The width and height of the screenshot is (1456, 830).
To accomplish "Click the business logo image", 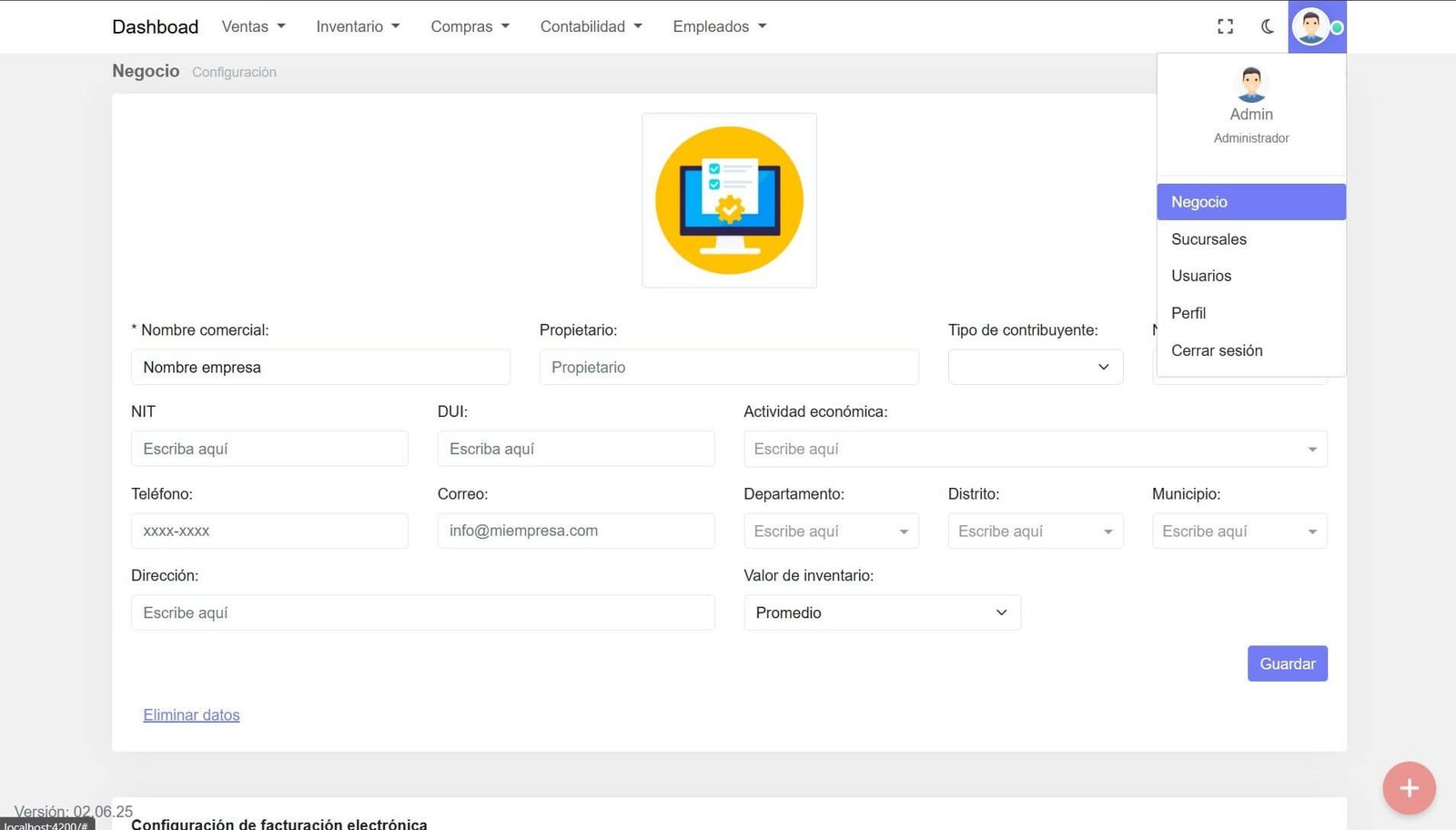I will [x=729, y=200].
